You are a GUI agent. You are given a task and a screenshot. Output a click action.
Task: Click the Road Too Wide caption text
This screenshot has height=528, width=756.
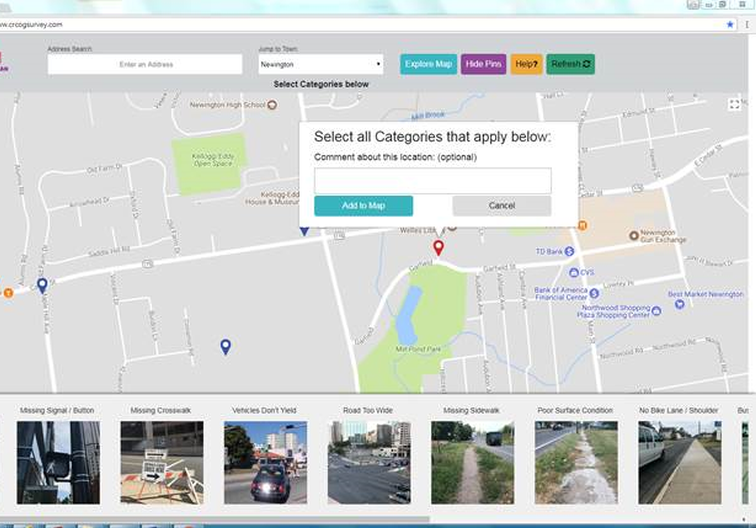click(368, 410)
